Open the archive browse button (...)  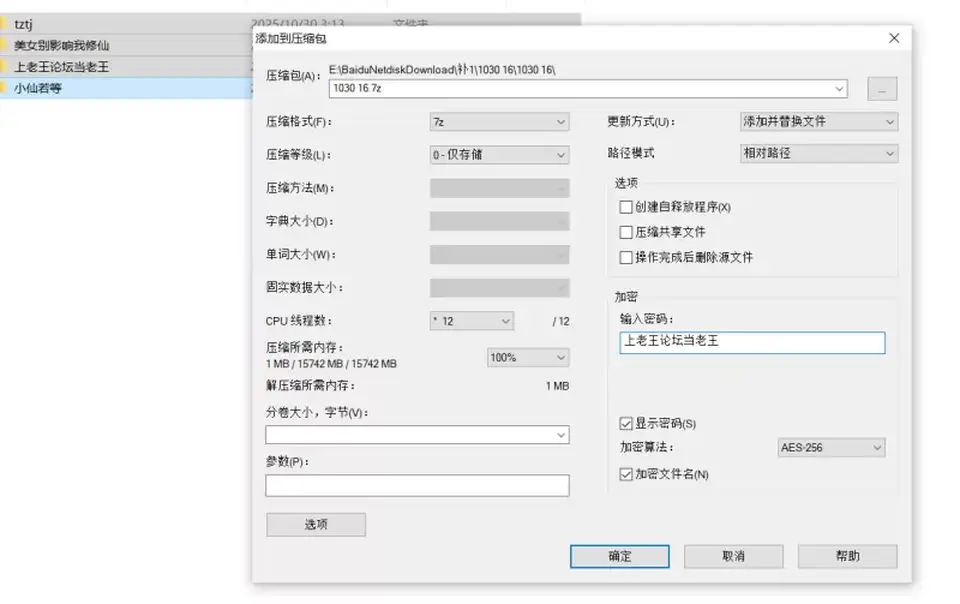click(882, 89)
